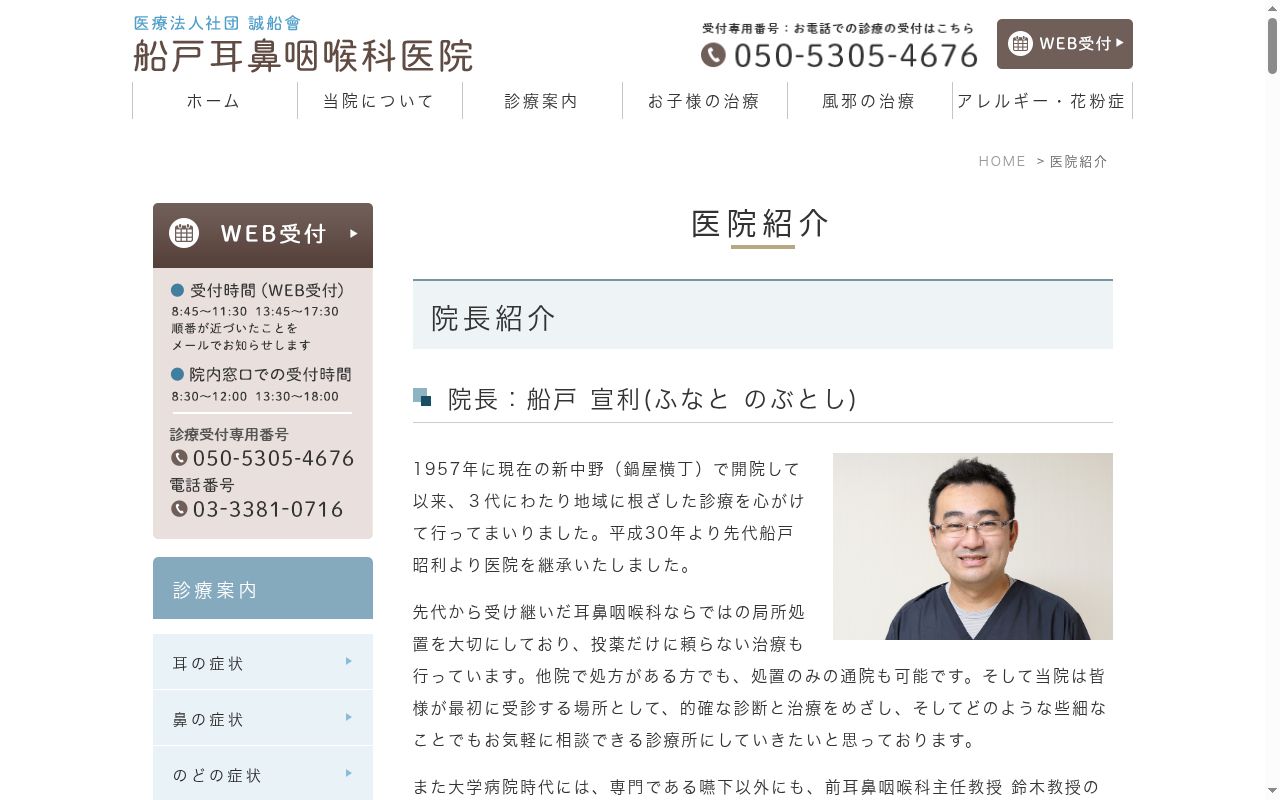Image resolution: width=1280 pixels, height=800 pixels.
Task: Open the お子様の治療 menu item
Action: click(704, 101)
